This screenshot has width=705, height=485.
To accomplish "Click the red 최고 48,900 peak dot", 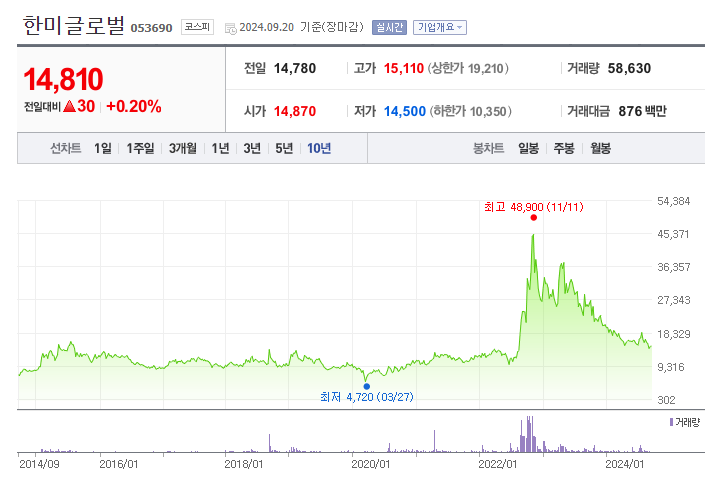I will coord(533,218).
